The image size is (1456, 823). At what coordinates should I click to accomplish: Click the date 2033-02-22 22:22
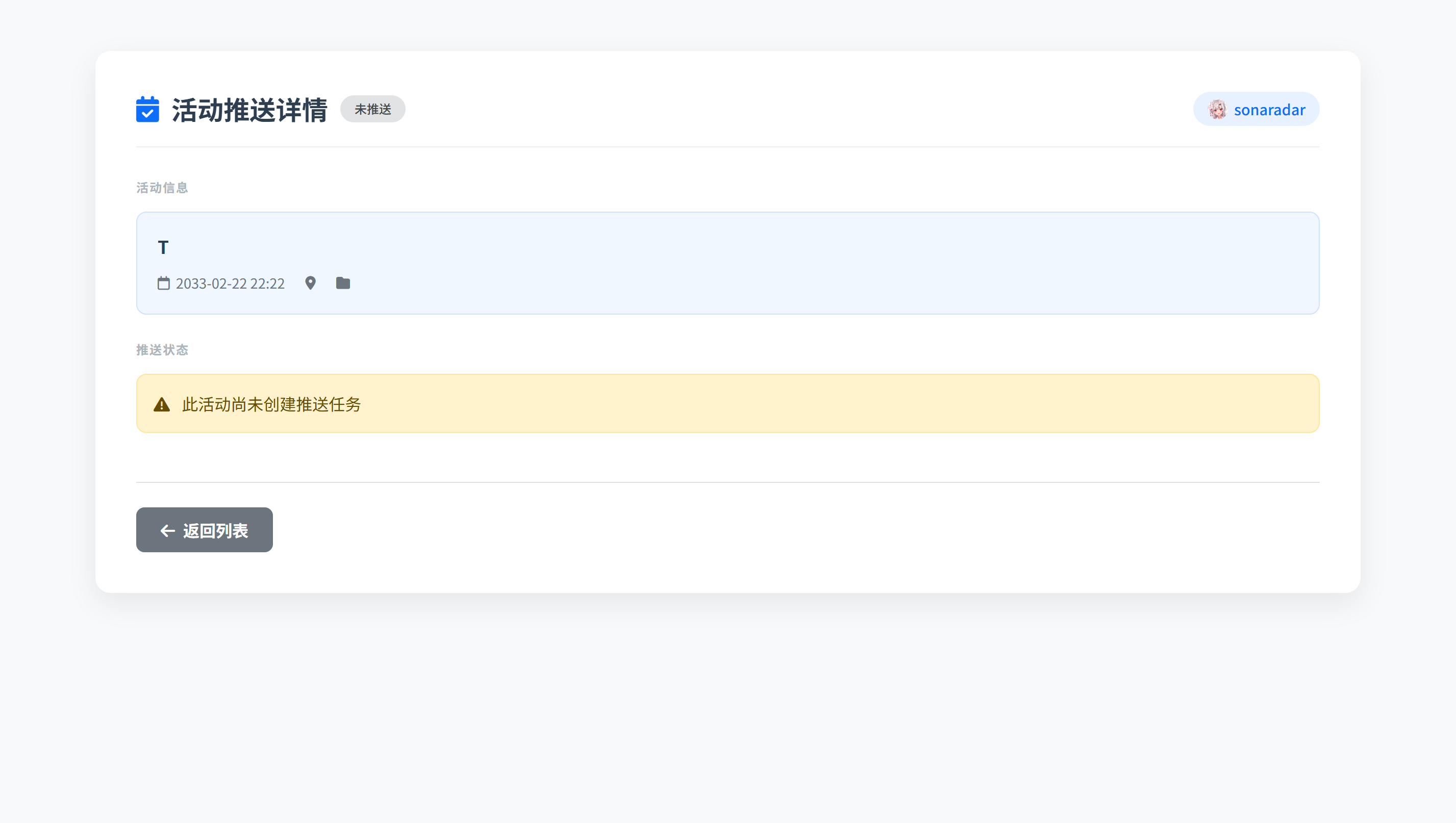coord(230,284)
